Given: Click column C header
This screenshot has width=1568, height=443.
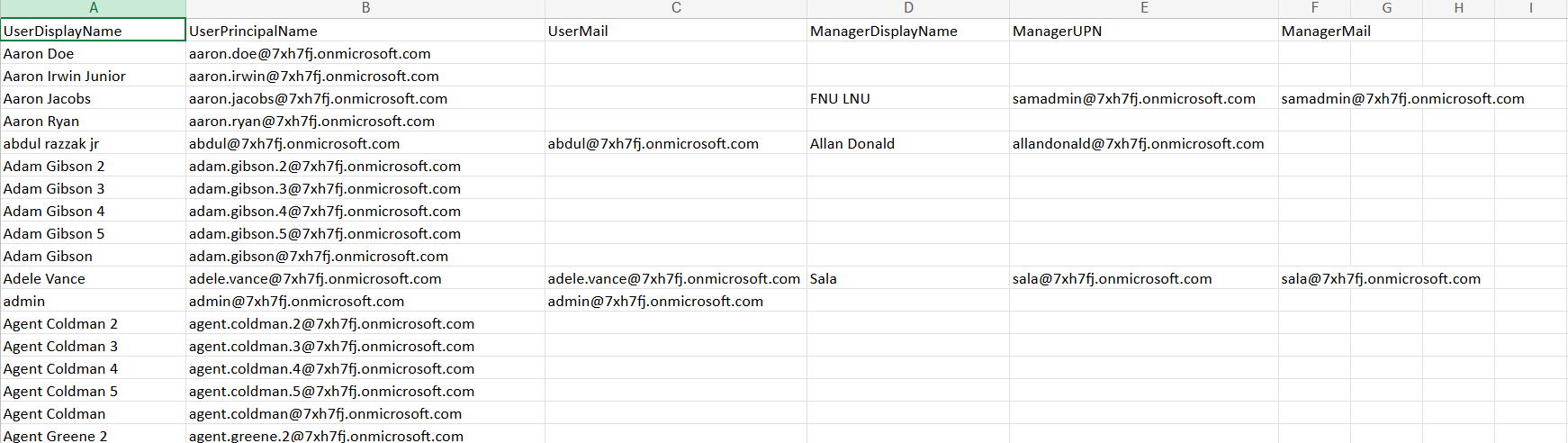Looking at the screenshot, I should pyautogui.click(x=675, y=8).
